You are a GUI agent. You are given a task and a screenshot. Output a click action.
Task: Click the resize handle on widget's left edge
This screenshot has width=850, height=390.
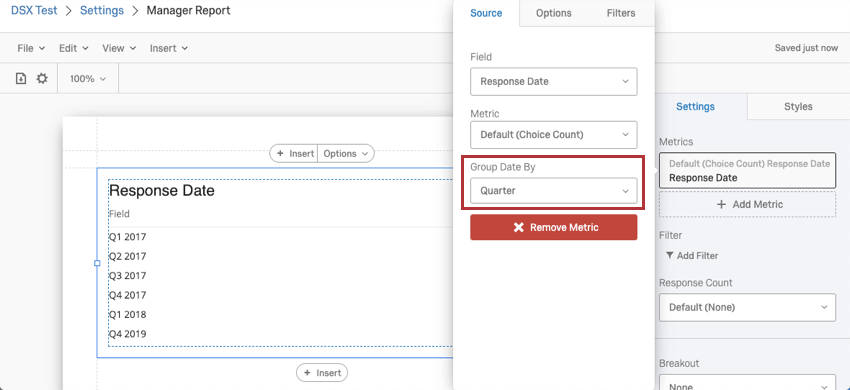tap(98, 263)
